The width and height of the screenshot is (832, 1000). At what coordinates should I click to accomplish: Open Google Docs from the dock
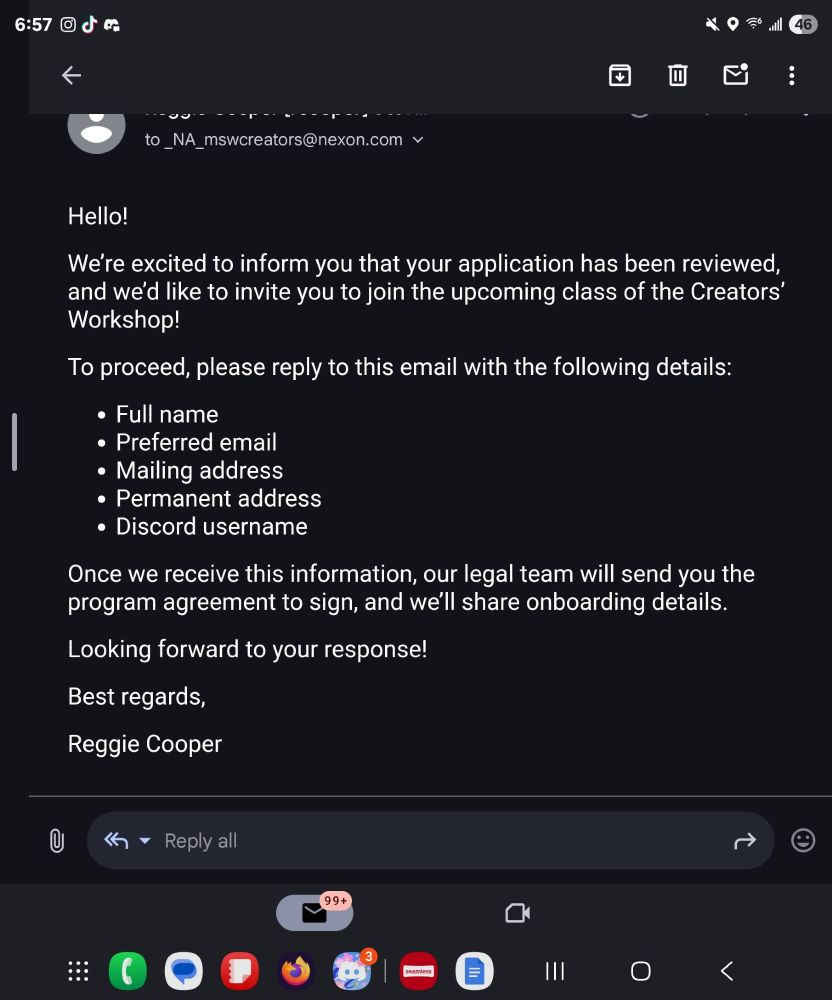pyautogui.click(x=474, y=971)
